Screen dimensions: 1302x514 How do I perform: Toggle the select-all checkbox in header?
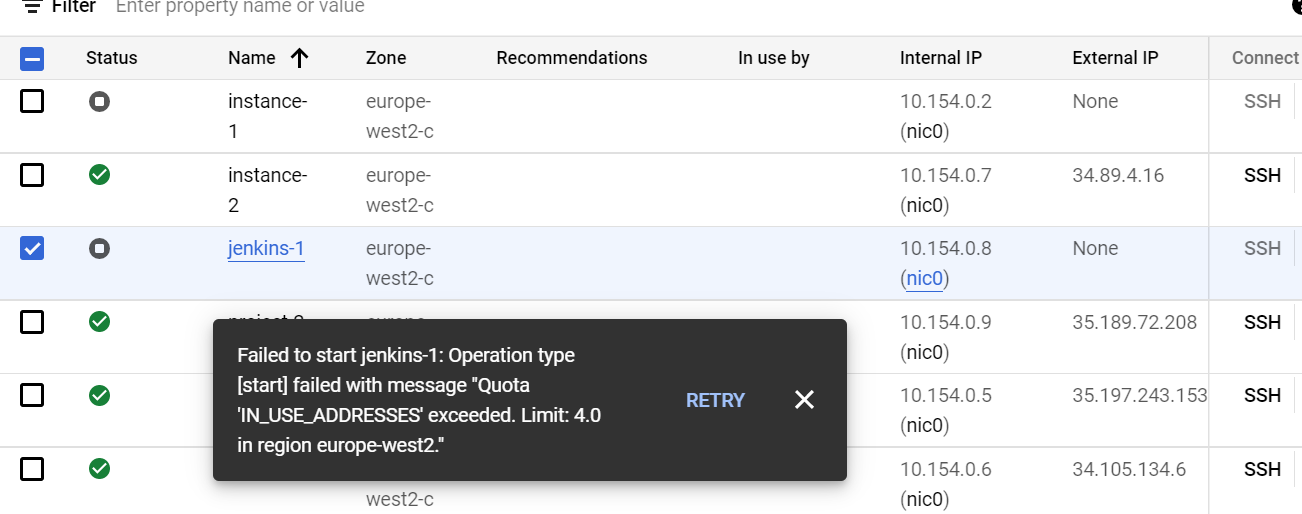click(32, 59)
